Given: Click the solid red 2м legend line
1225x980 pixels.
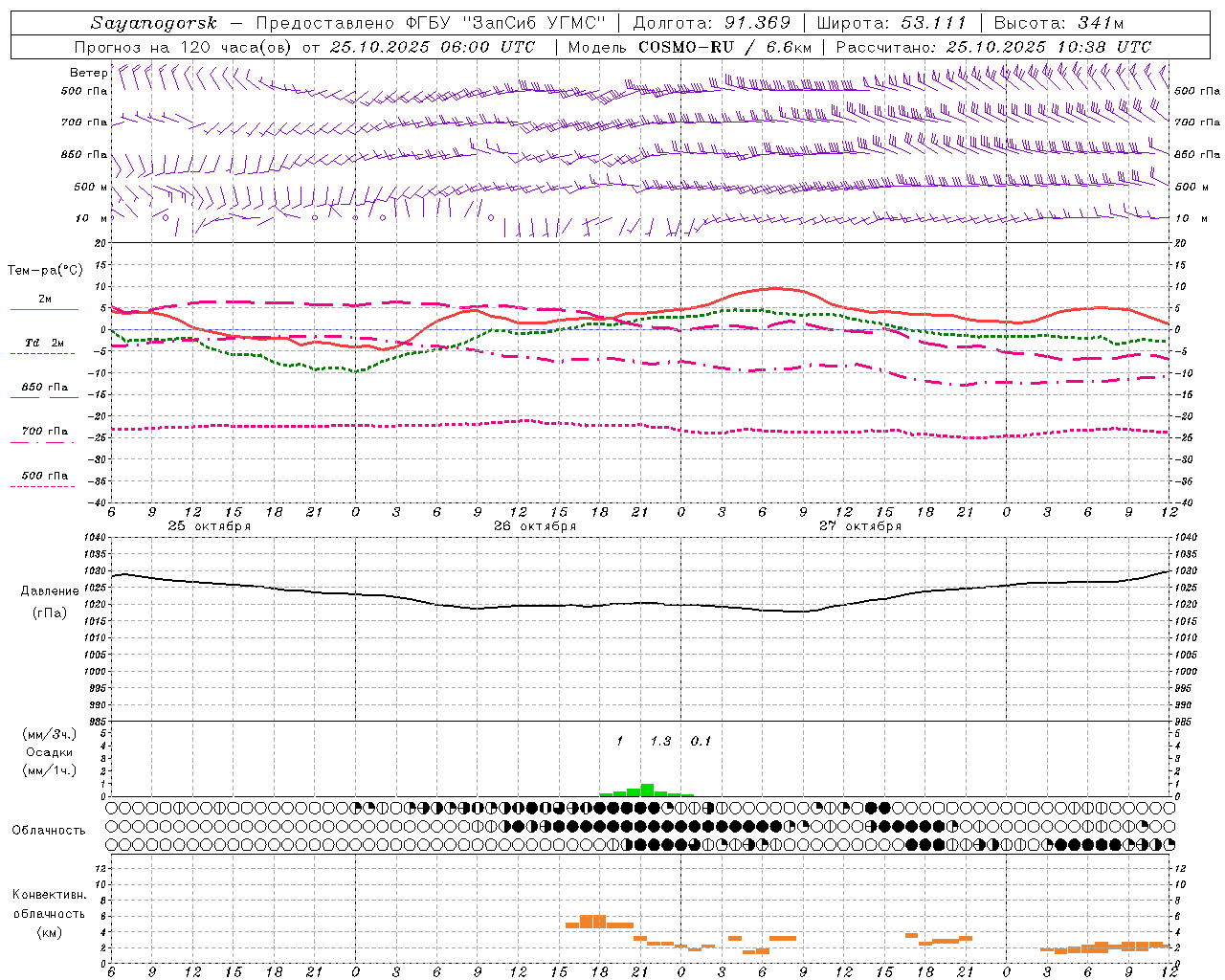Looking at the screenshot, I should 44,309.
